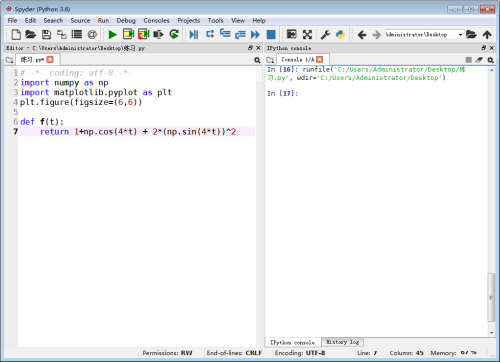Step into function debug icon
The image size is (500, 362).
225,34
